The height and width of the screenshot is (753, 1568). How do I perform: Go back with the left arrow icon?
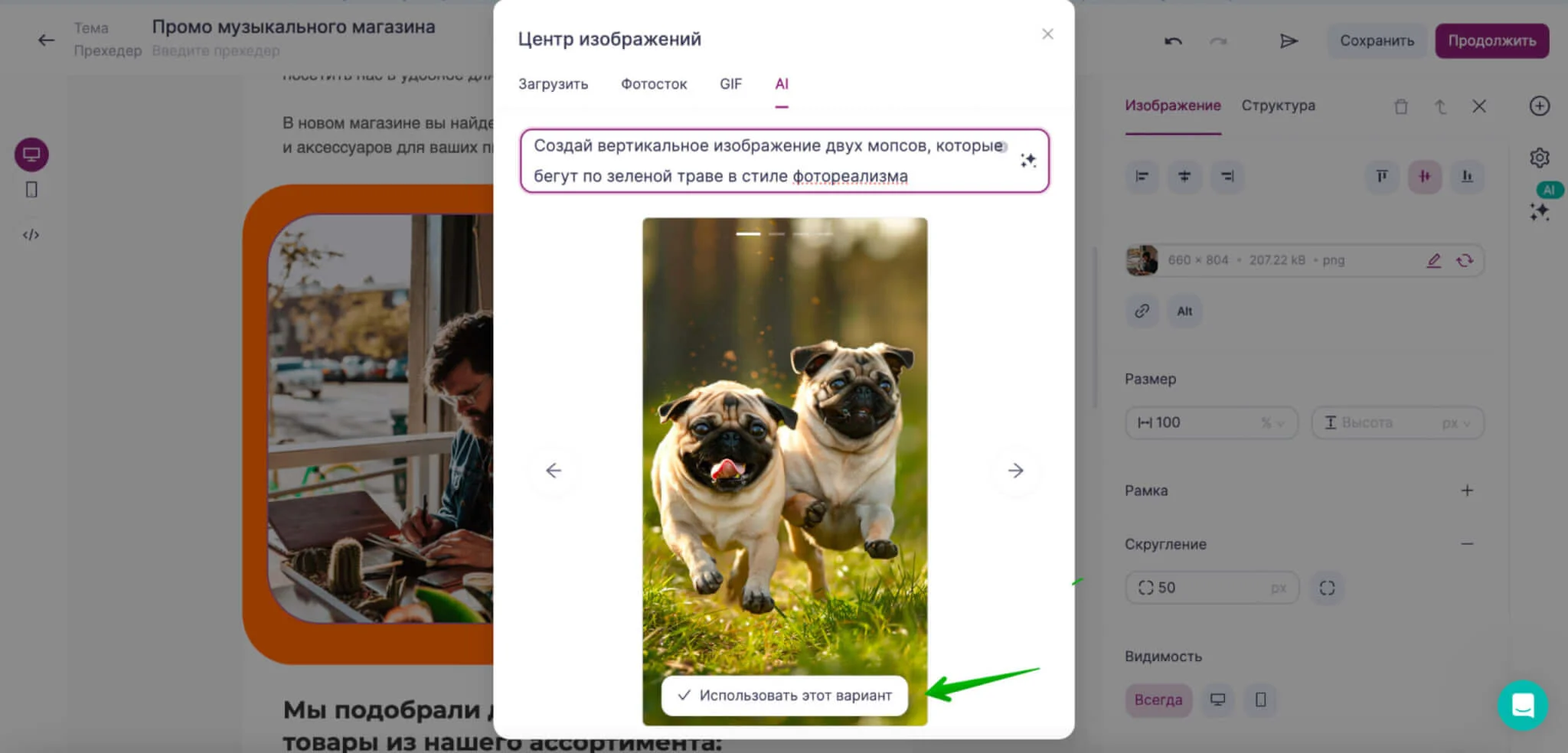coord(46,40)
